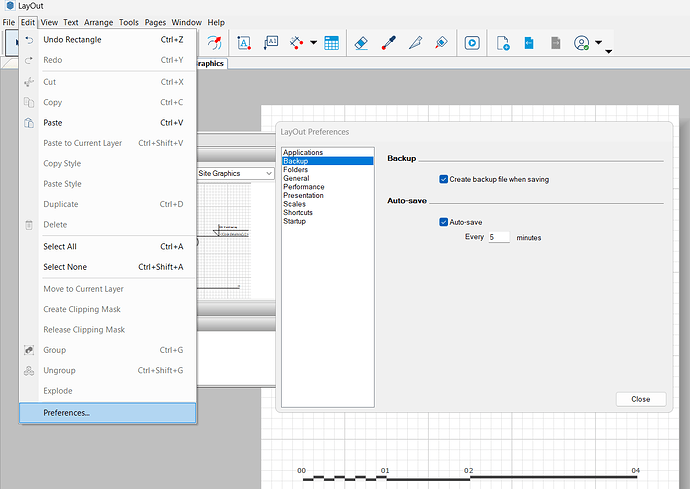The image size is (690, 489).
Task: Select the Eraser tool
Action: point(363,43)
